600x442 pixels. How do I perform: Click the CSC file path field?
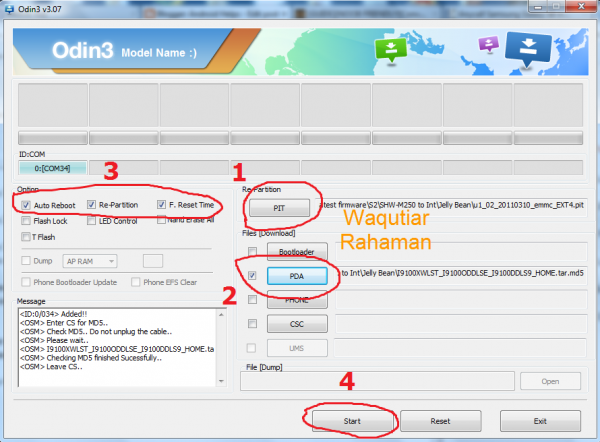pos(461,324)
